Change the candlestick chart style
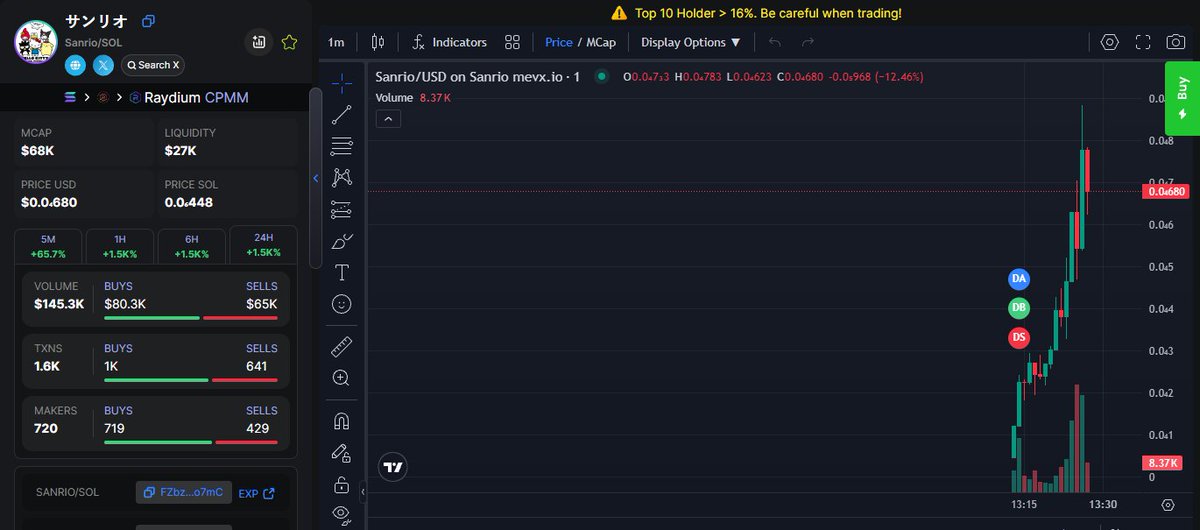This screenshot has width=1200, height=530. (x=378, y=42)
